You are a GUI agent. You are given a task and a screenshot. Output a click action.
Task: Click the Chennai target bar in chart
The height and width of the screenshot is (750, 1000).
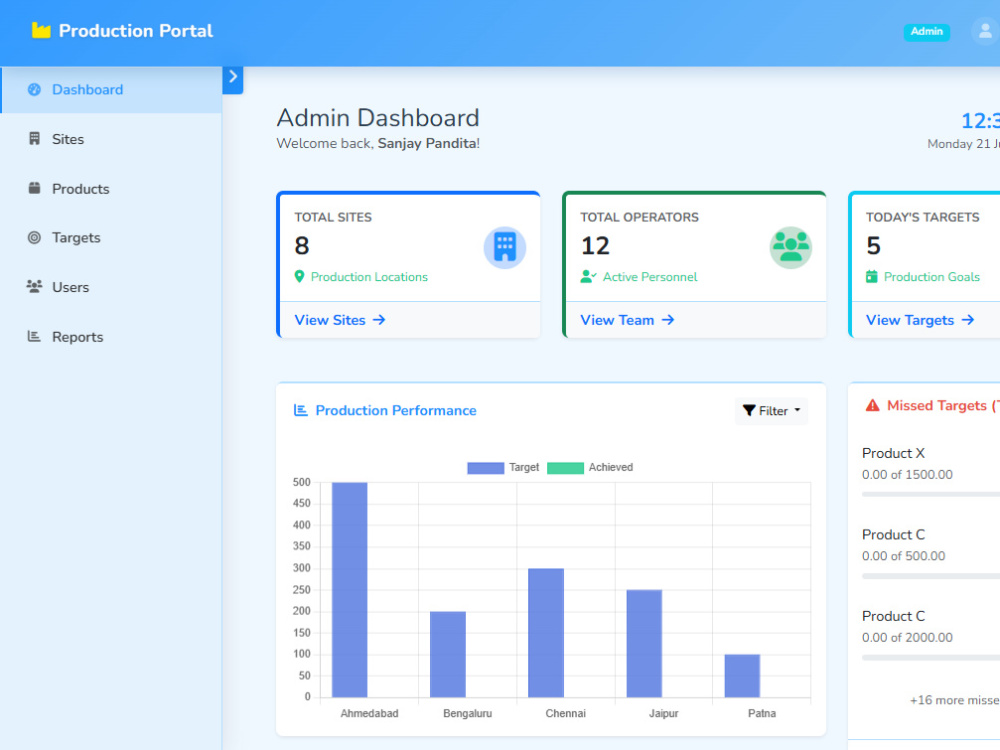click(546, 633)
